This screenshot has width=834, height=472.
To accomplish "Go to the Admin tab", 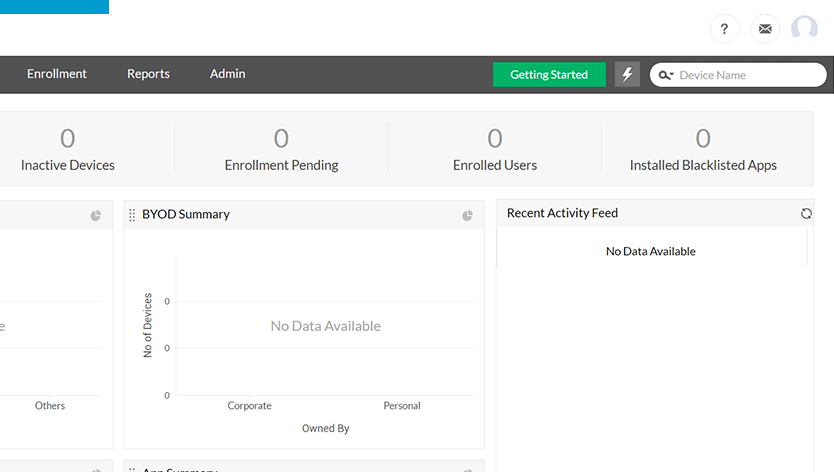I will (x=227, y=74).
